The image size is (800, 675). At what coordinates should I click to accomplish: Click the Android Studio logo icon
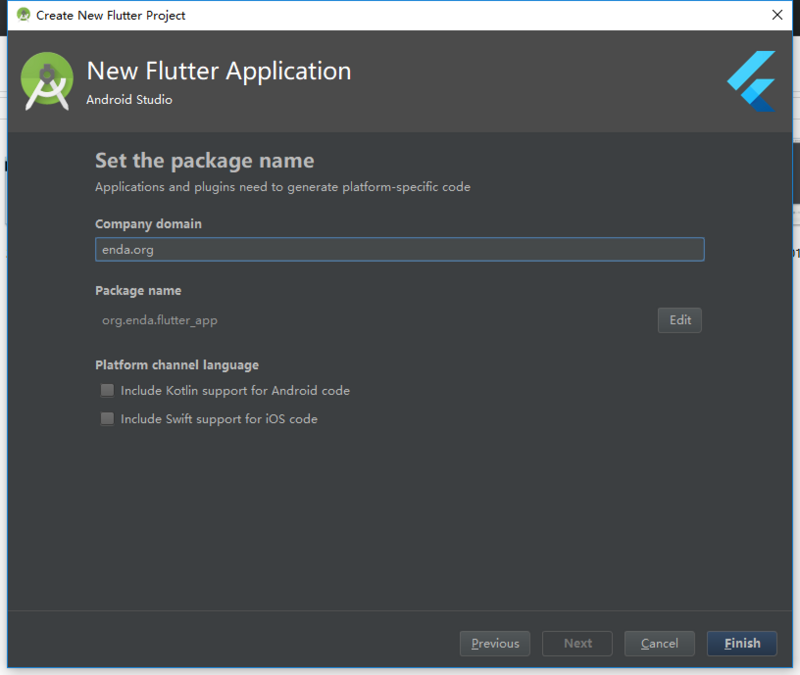pos(47,81)
